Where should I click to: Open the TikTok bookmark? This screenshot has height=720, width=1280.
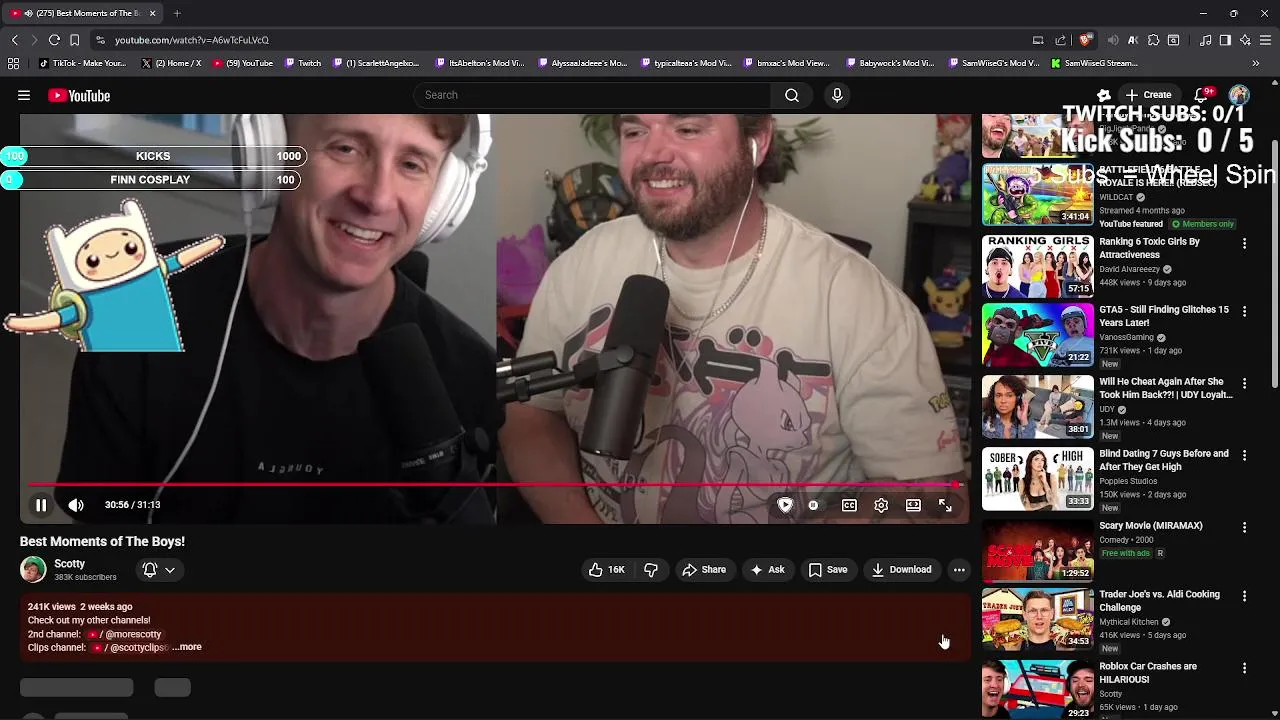[x=82, y=63]
